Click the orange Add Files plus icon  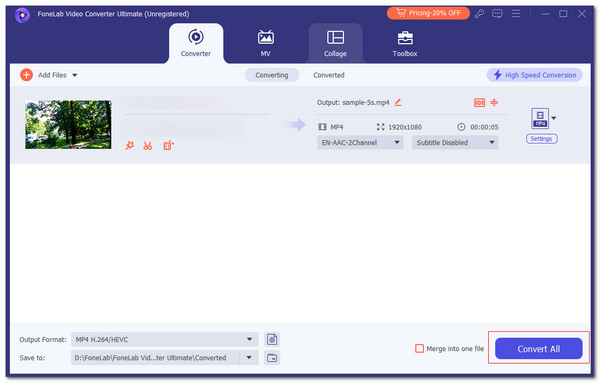click(26, 75)
